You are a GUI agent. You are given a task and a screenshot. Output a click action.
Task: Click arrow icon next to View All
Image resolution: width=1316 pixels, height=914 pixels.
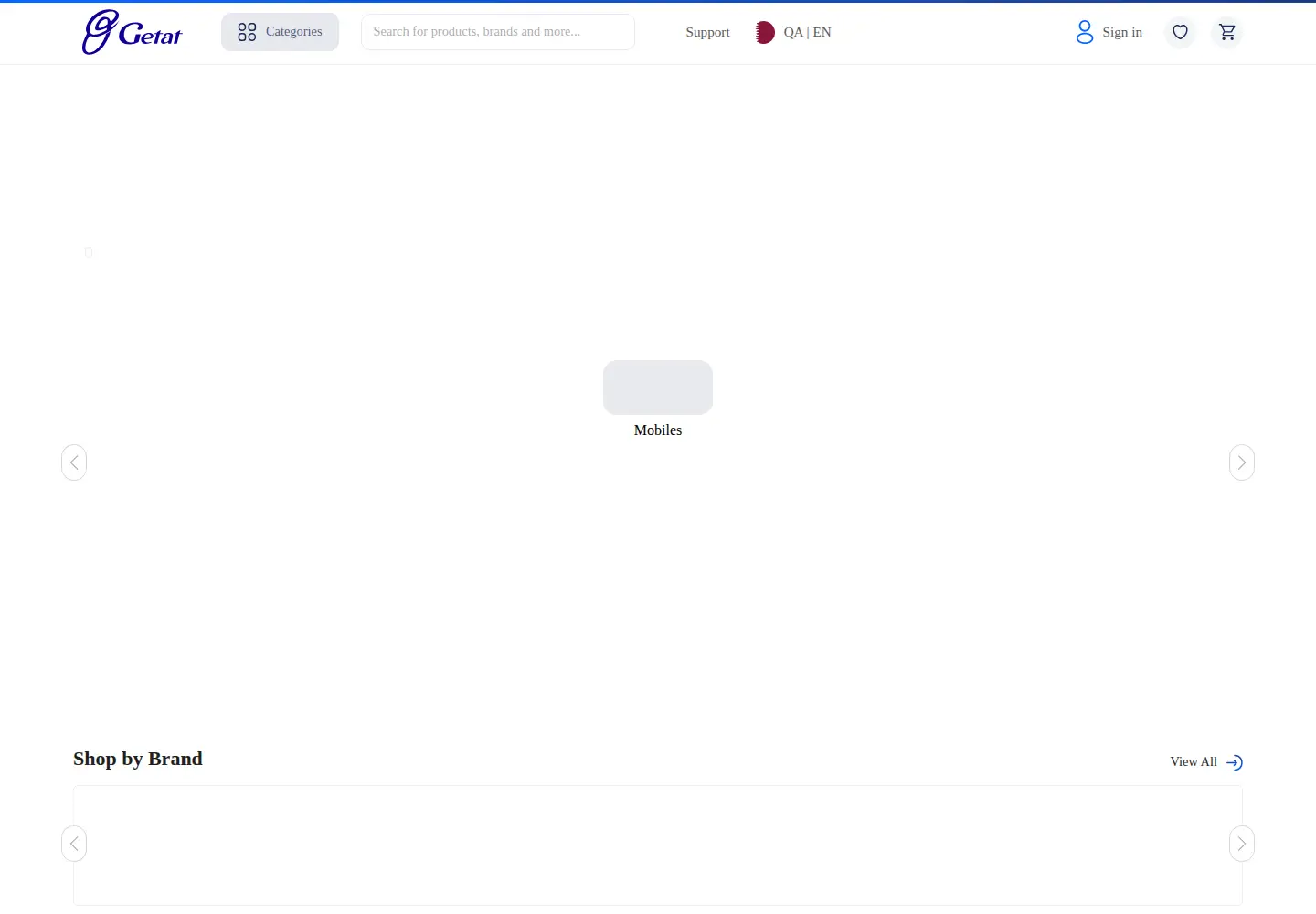[1235, 762]
